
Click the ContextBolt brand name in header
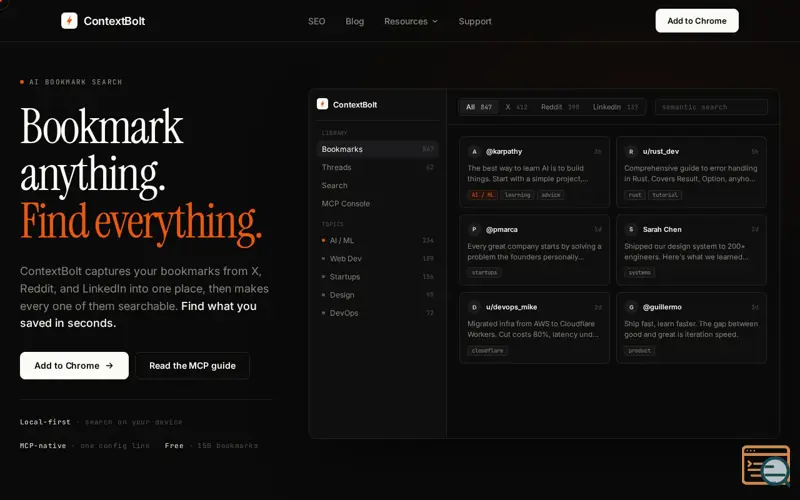click(114, 21)
